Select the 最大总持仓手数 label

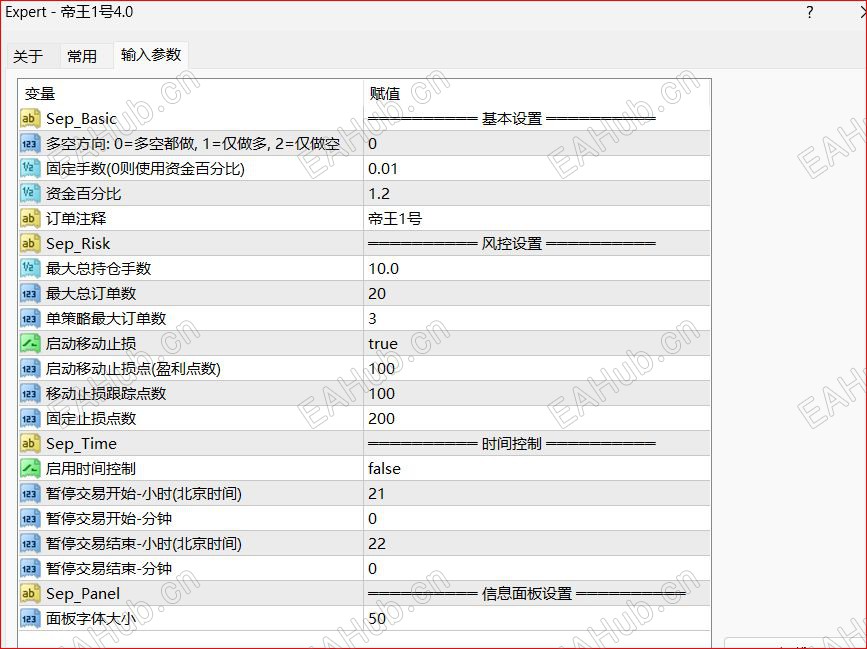(x=98, y=268)
